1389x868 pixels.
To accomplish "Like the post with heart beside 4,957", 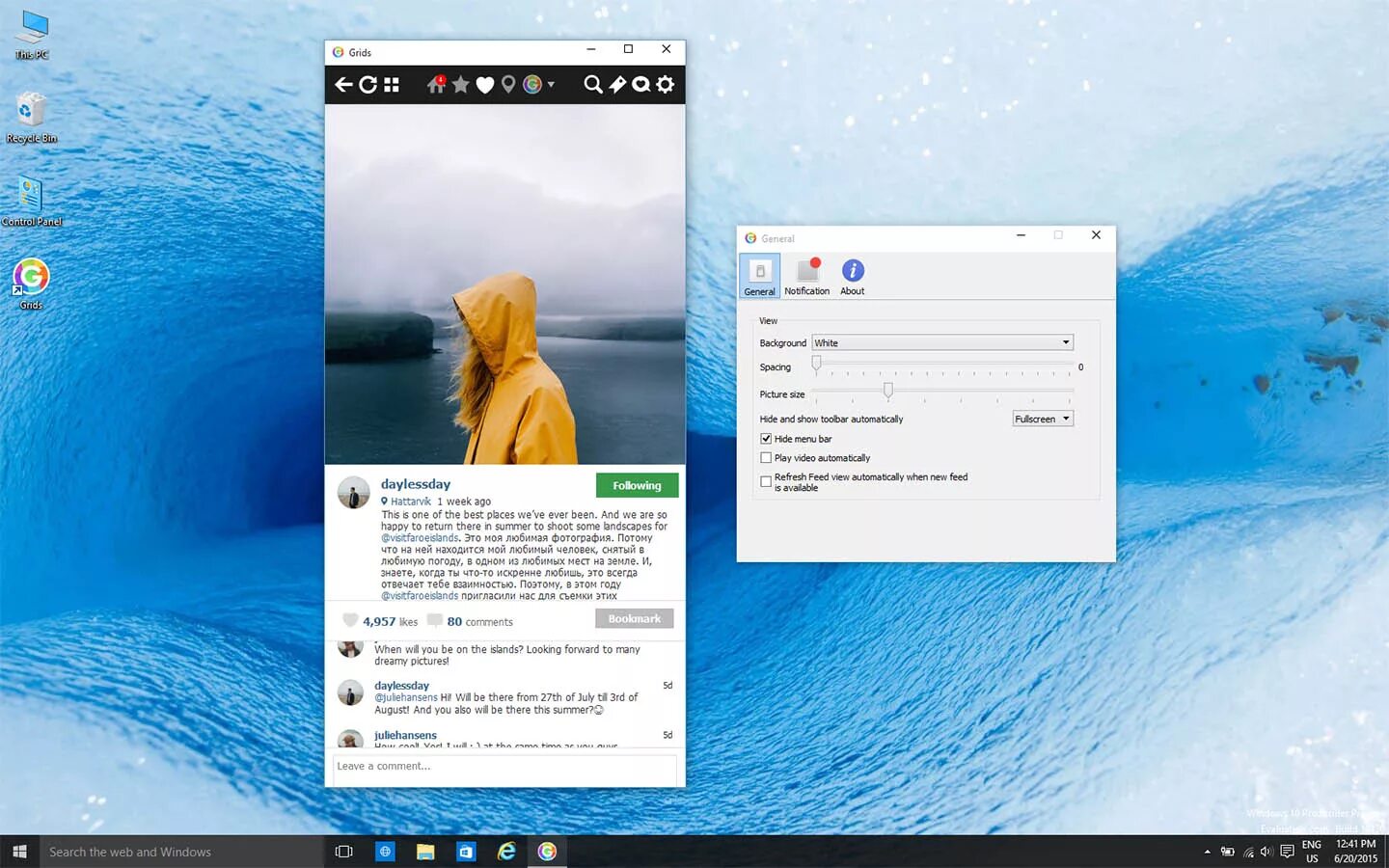I will (x=350, y=621).
